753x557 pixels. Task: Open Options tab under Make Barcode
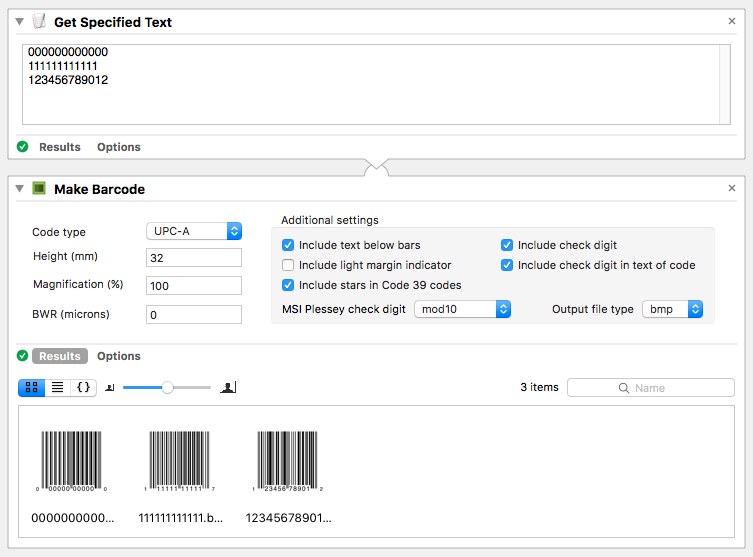118,356
